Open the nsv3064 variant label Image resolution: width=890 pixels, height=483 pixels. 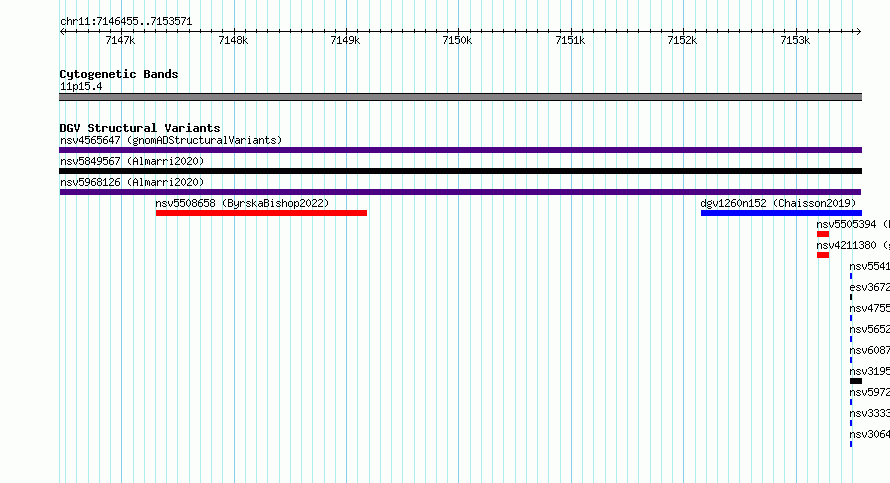pos(870,434)
